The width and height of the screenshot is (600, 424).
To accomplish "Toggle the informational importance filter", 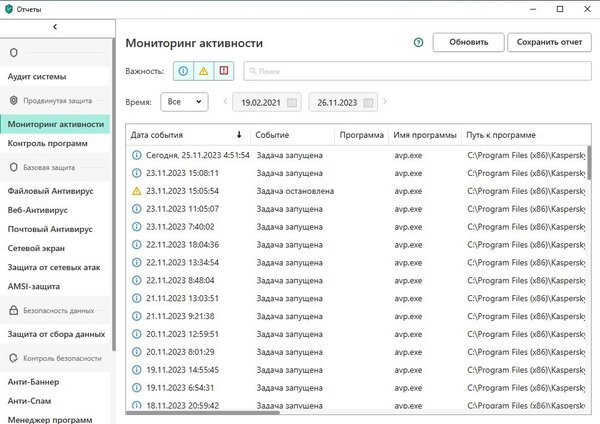I will pyautogui.click(x=183, y=71).
